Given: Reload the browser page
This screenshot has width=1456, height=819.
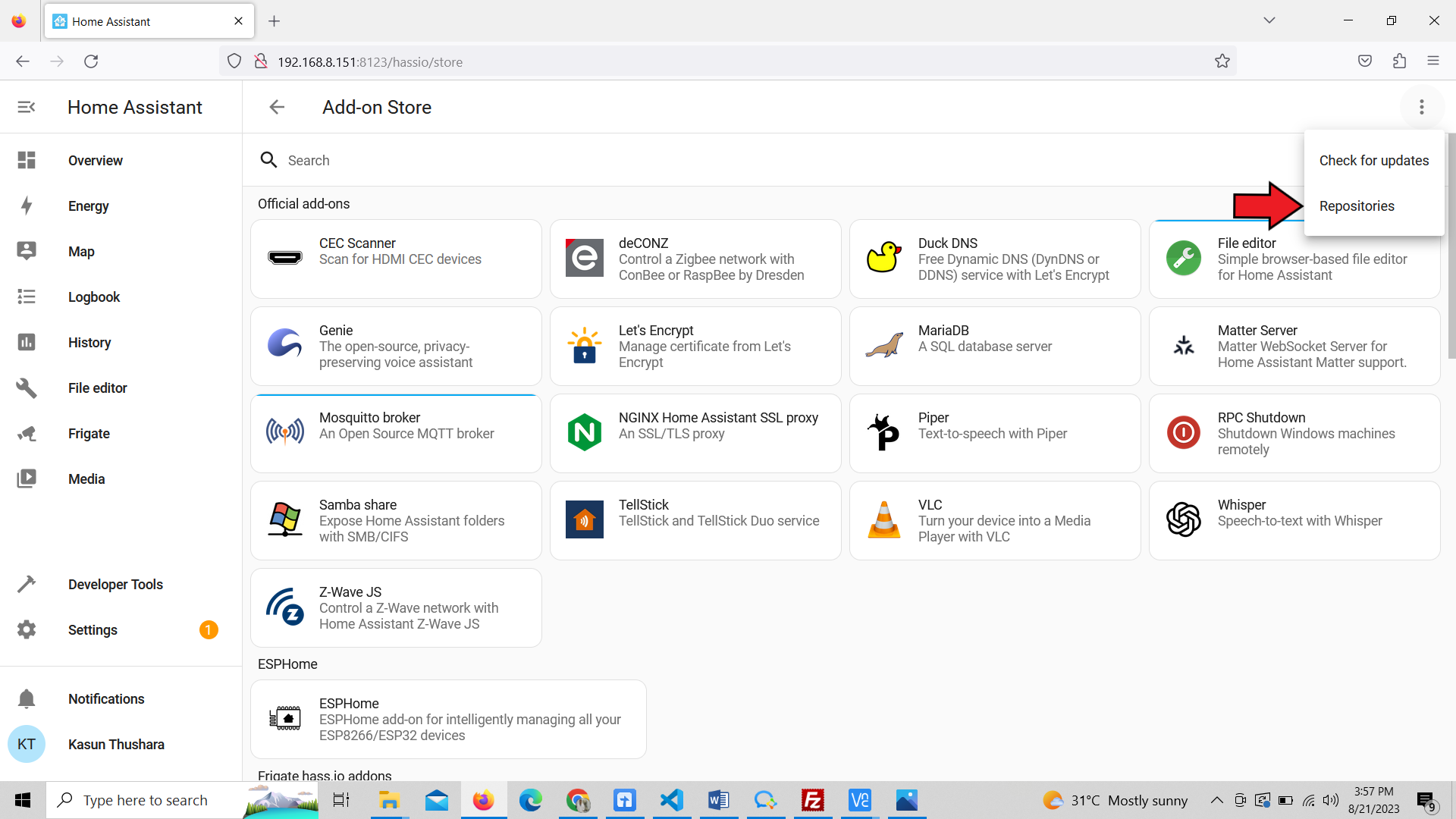Looking at the screenshot, I should point(91,61).
